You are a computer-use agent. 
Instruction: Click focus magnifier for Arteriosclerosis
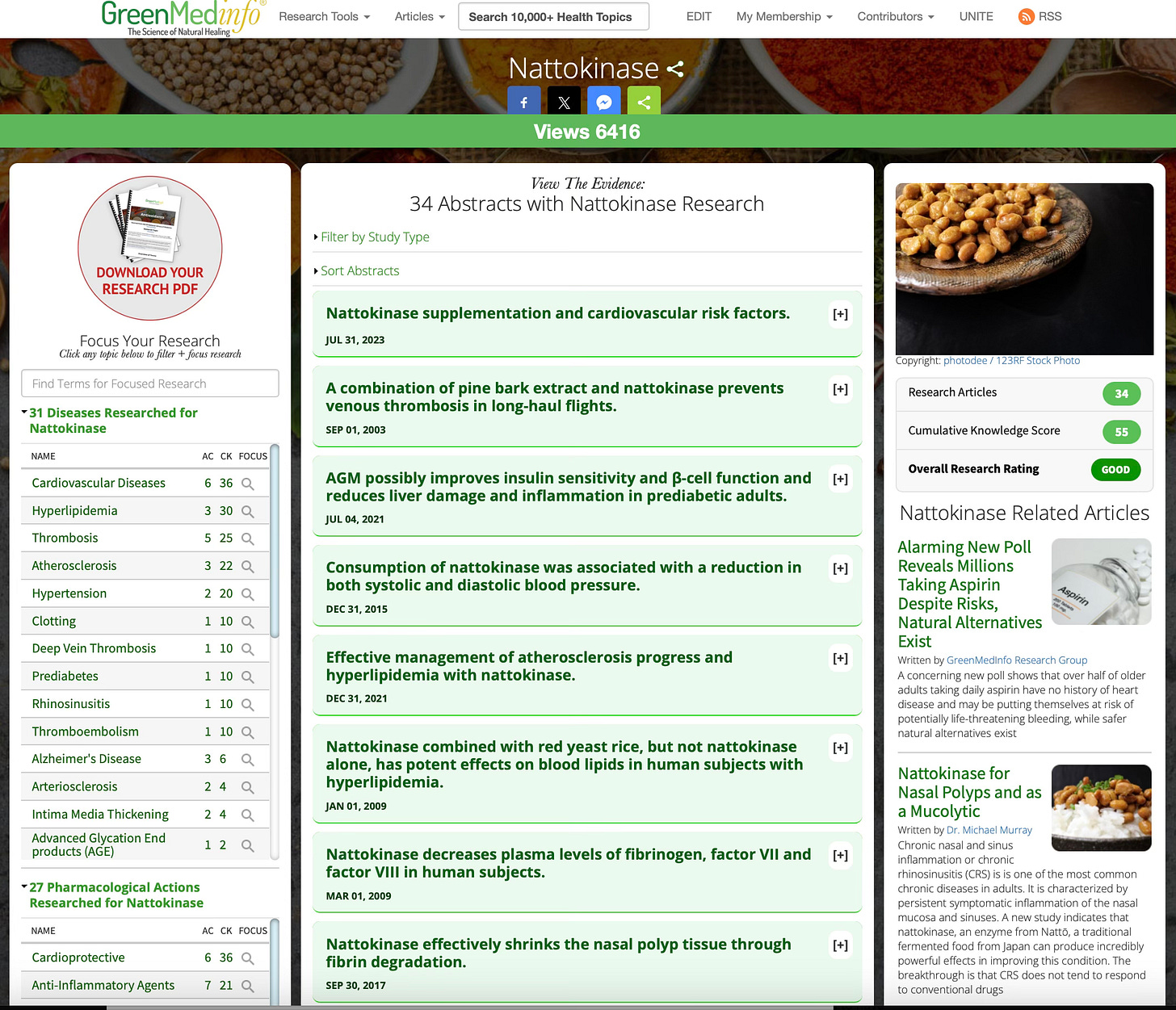pos(248,787)
